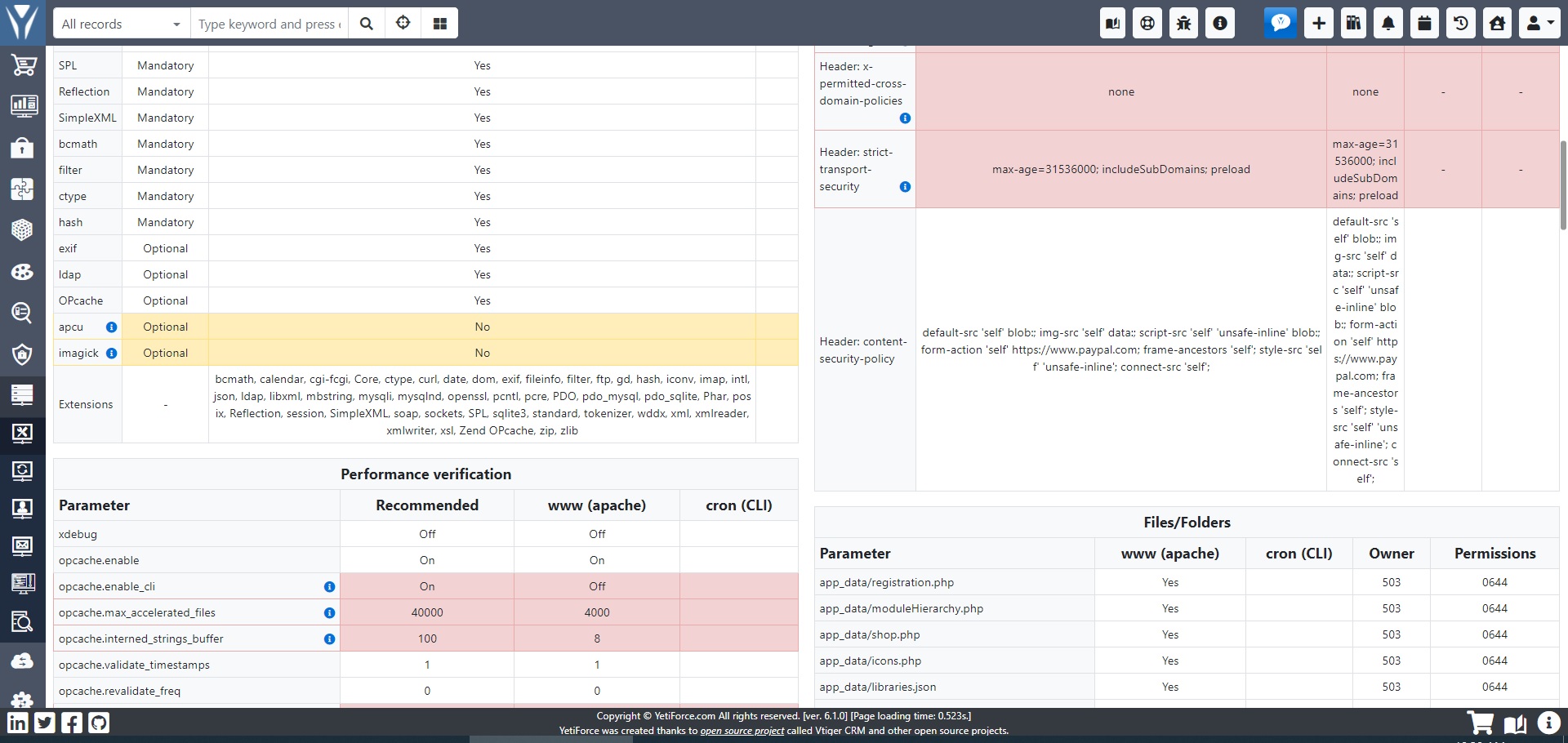The height and width of the screenshot is (743, 1568).
Task: Show info for opcache.max_accelerated_files parameter
Action: click(329, 613)
